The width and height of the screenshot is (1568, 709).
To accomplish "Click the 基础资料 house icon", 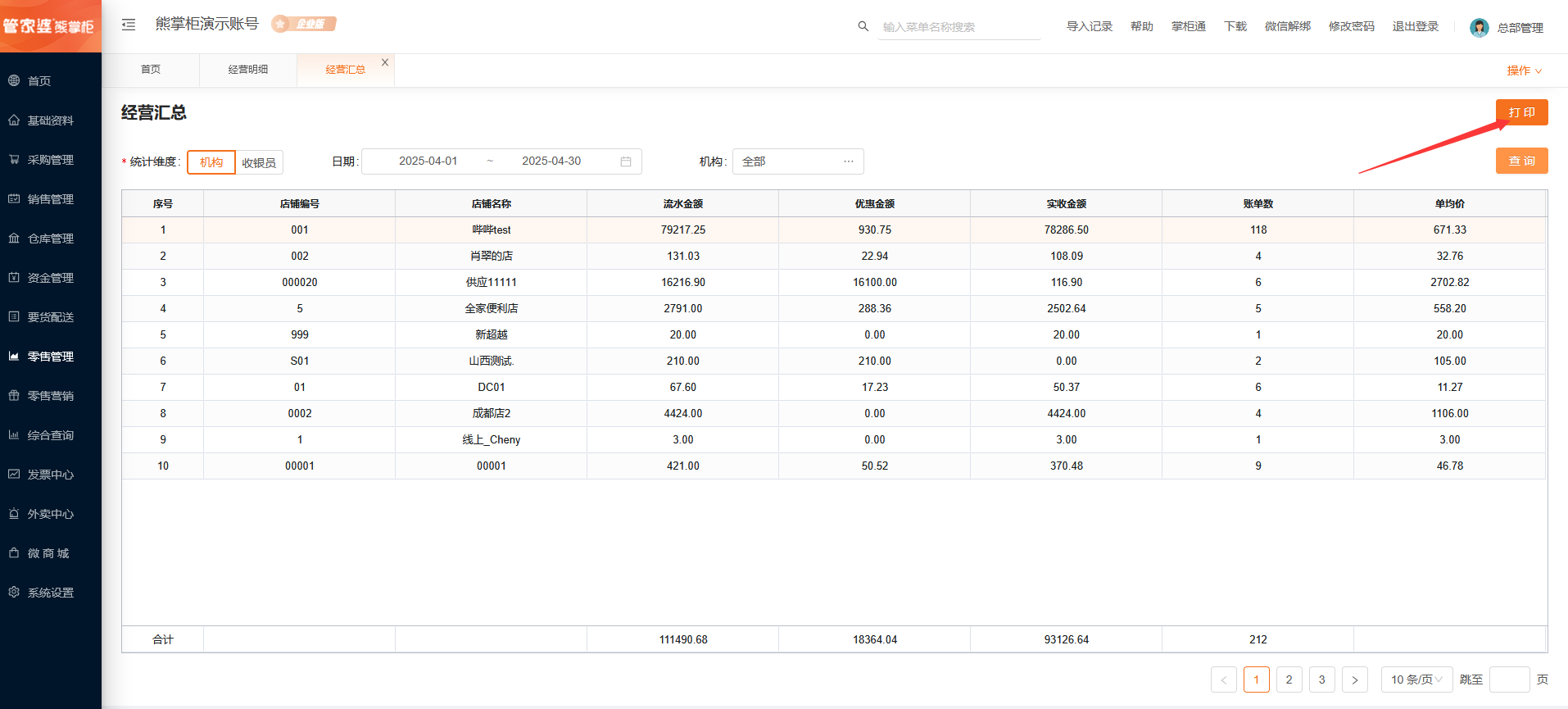I will (14, 120).
